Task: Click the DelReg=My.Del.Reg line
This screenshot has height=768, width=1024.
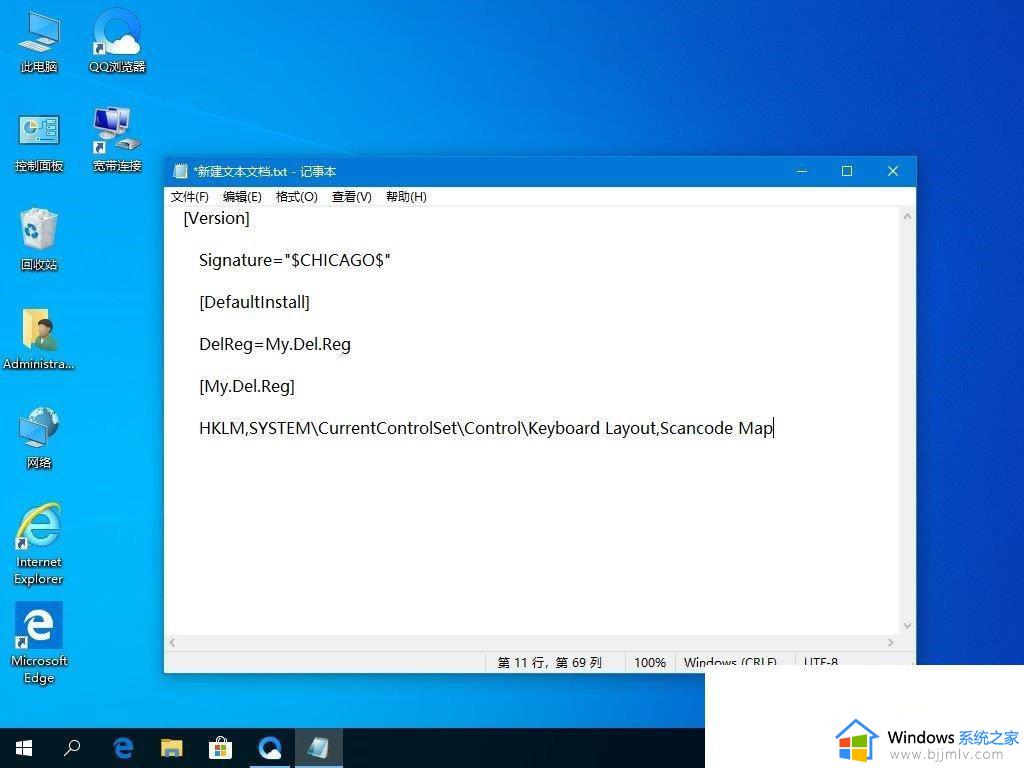Action: (275, 344)
